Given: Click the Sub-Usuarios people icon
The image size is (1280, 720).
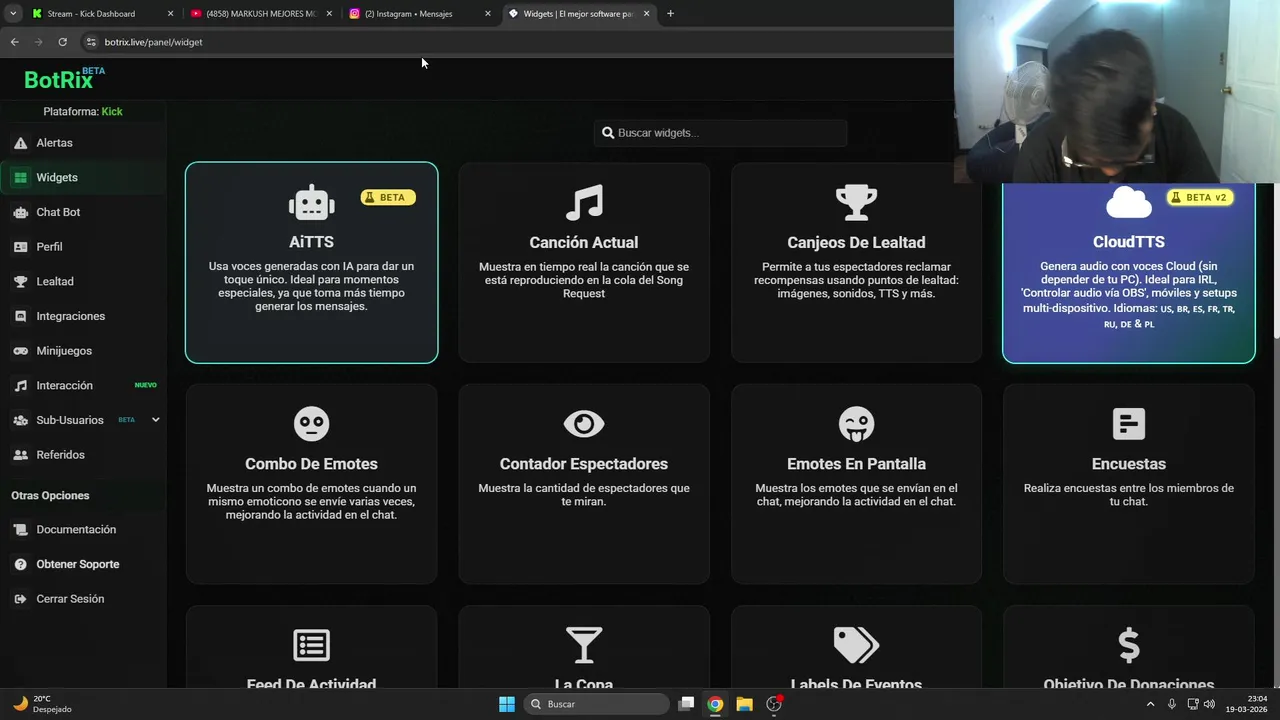Looking at the screenshot, I should [x=20, y=420].
